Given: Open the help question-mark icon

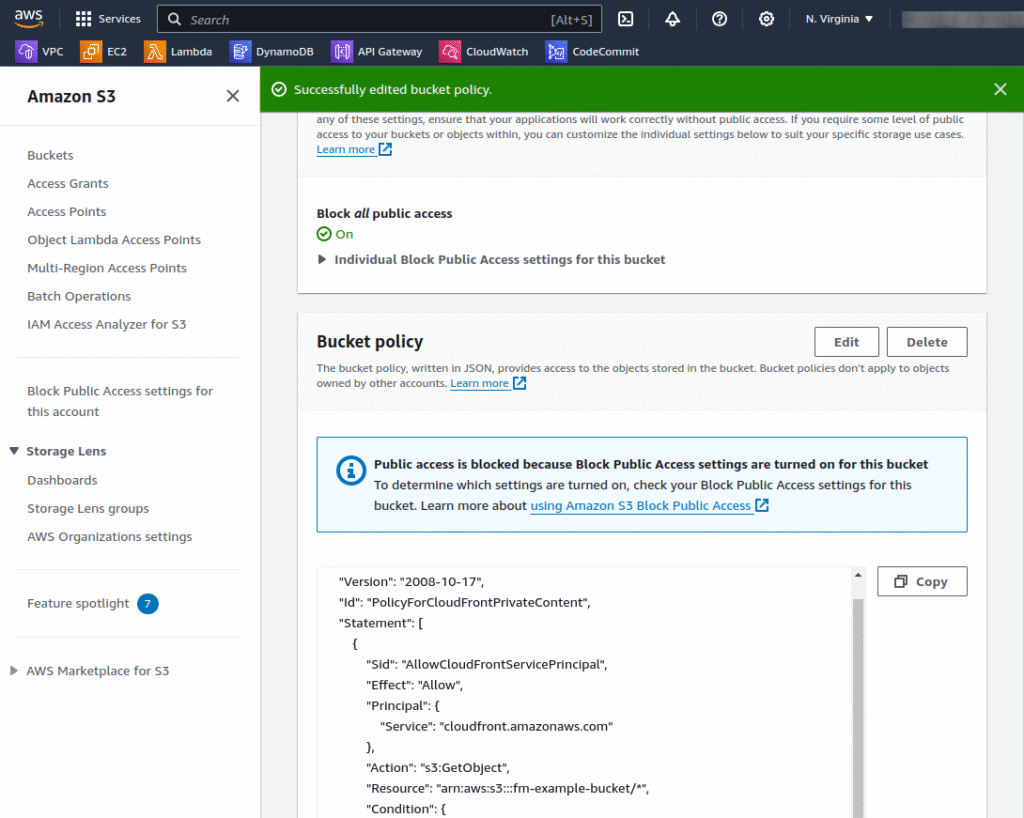Looking at the screenshot, I should pyautogui.click(x=719, y=19).
